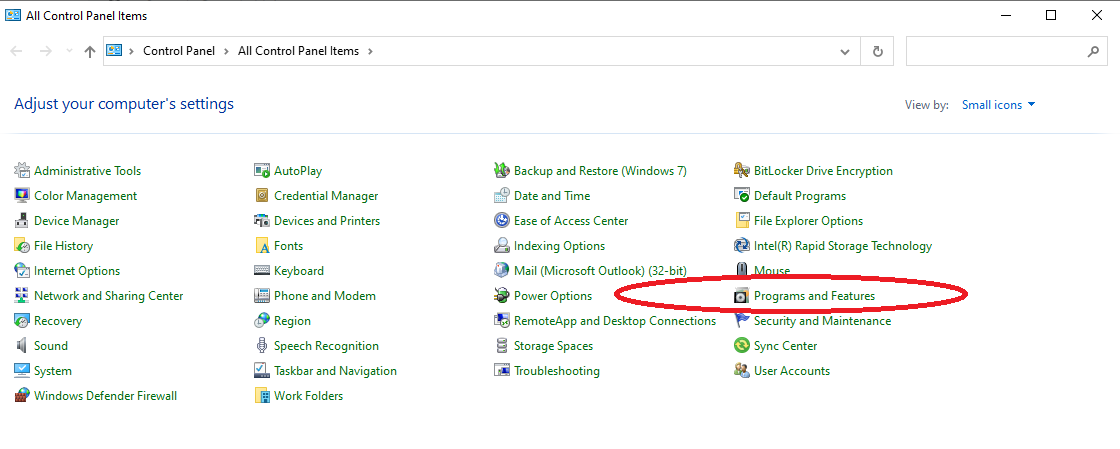The image size is (1120, 449).
Task: Click the Windows Defender Firewall icon
Action: (x=21, y=395)
